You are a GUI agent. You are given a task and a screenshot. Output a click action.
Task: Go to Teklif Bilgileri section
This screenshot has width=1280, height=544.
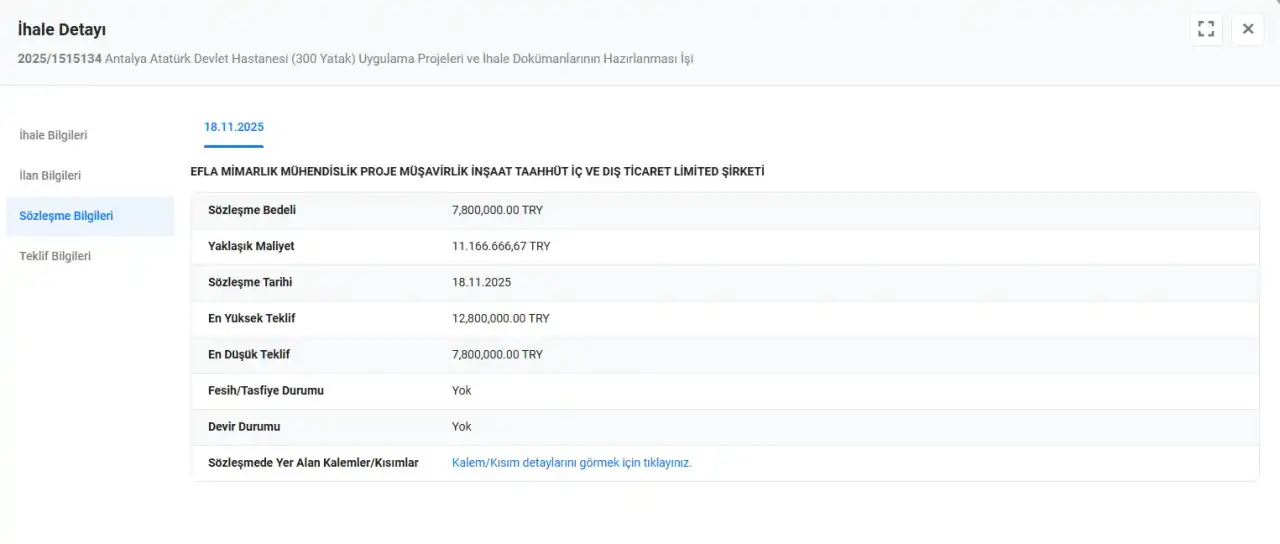coord(55,256)
